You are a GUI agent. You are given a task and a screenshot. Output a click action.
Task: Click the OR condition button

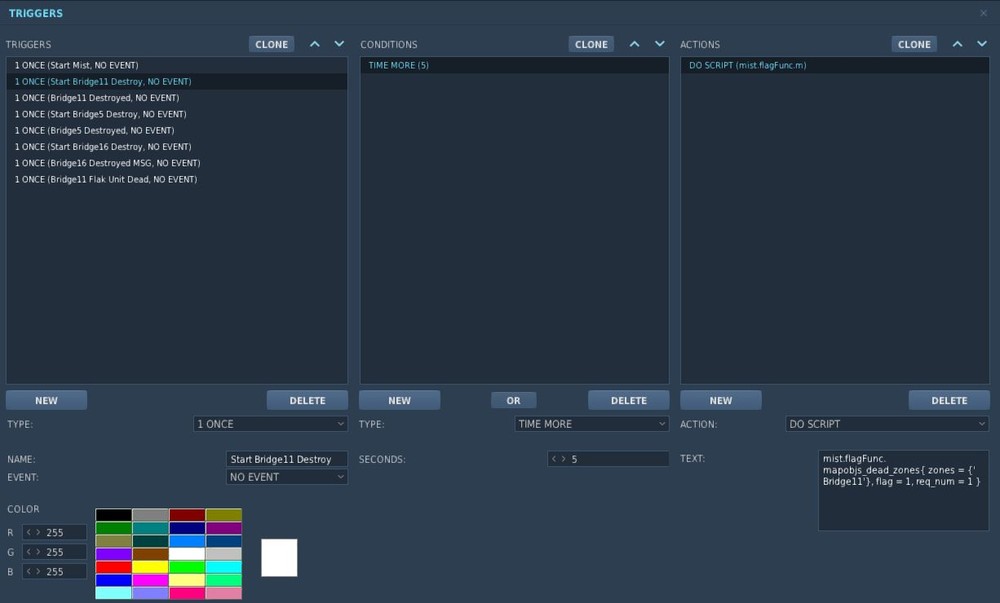[513, 400]
